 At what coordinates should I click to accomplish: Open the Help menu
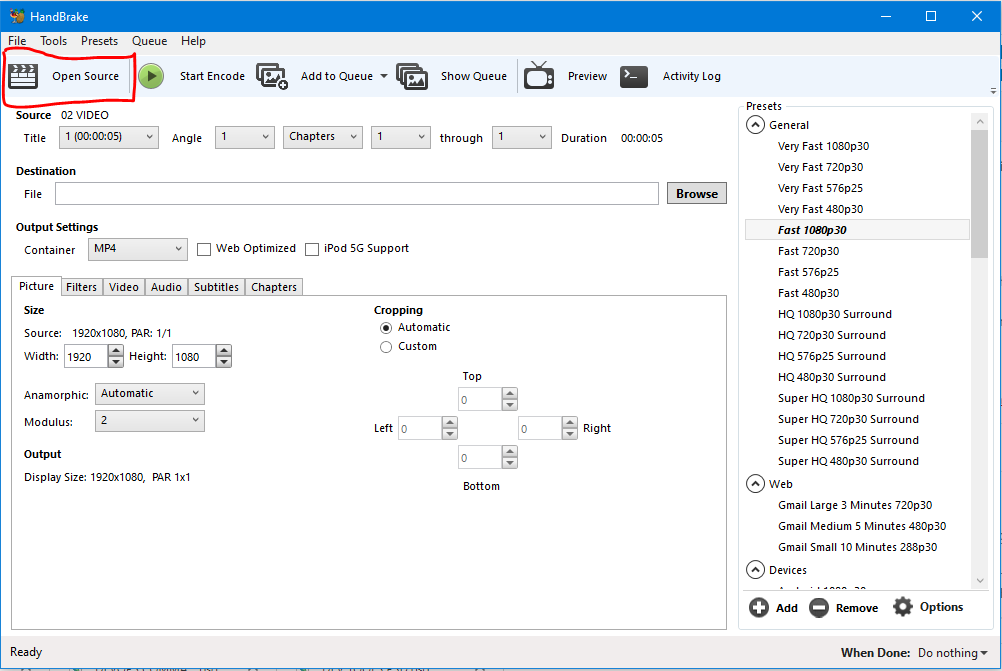pos(193,41)
